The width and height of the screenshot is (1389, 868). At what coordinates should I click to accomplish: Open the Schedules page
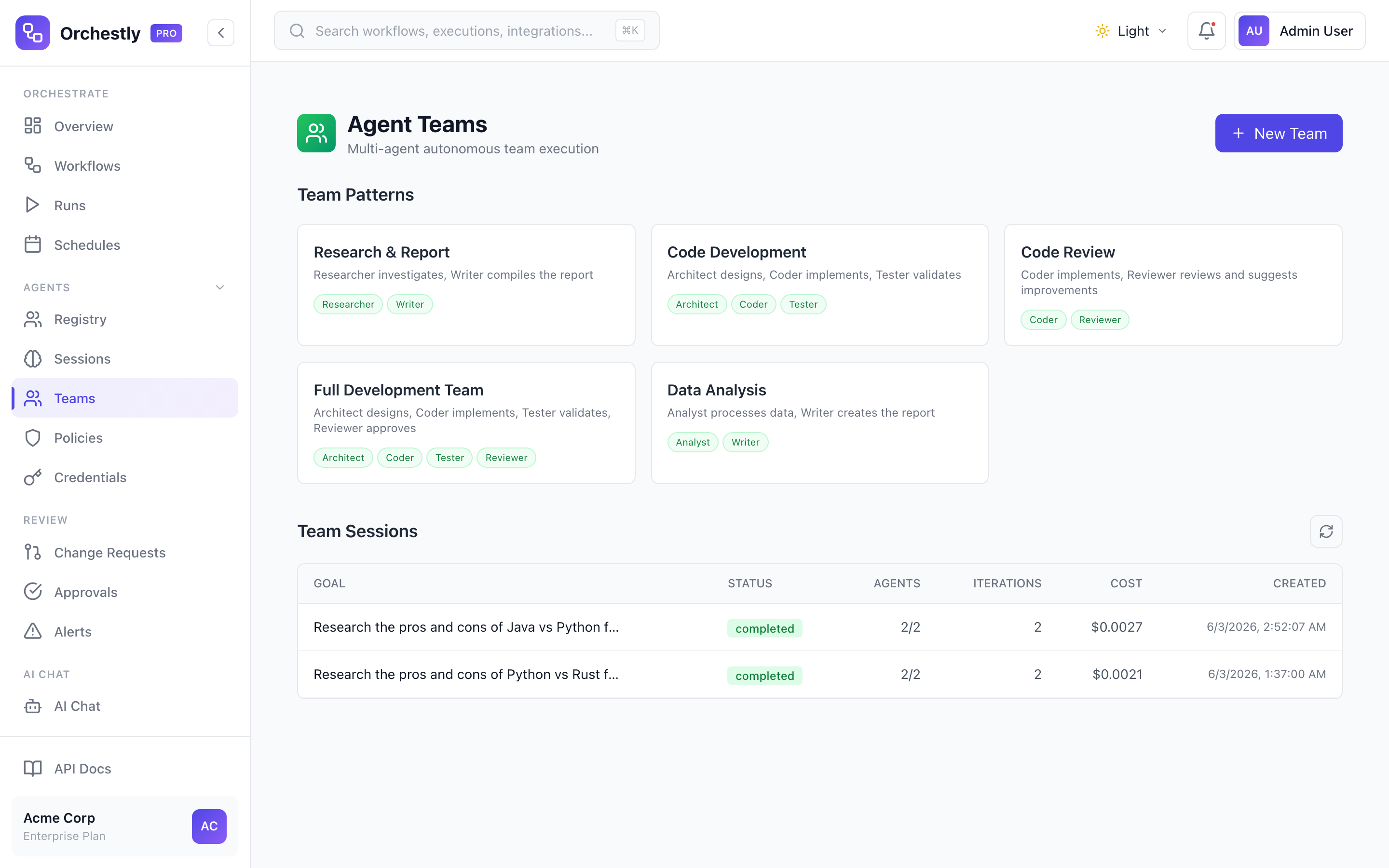point(124,244)
